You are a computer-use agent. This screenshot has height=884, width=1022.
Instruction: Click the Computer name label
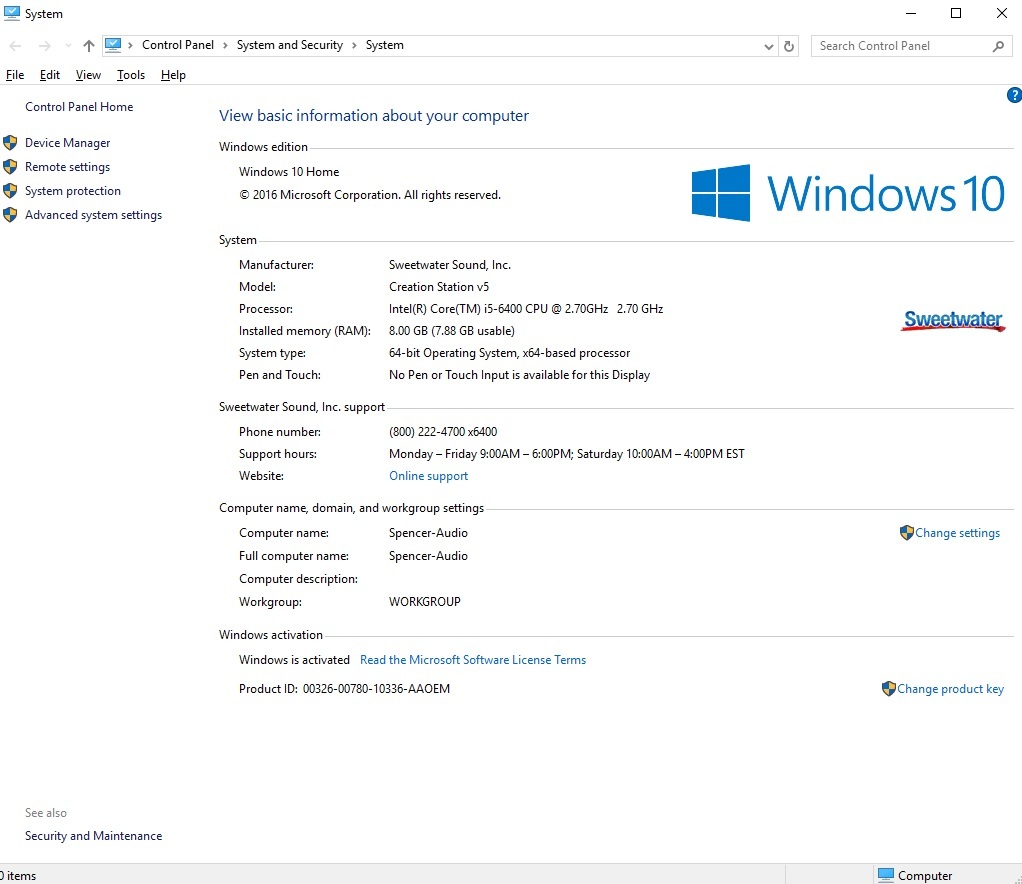tap(284, 533)
